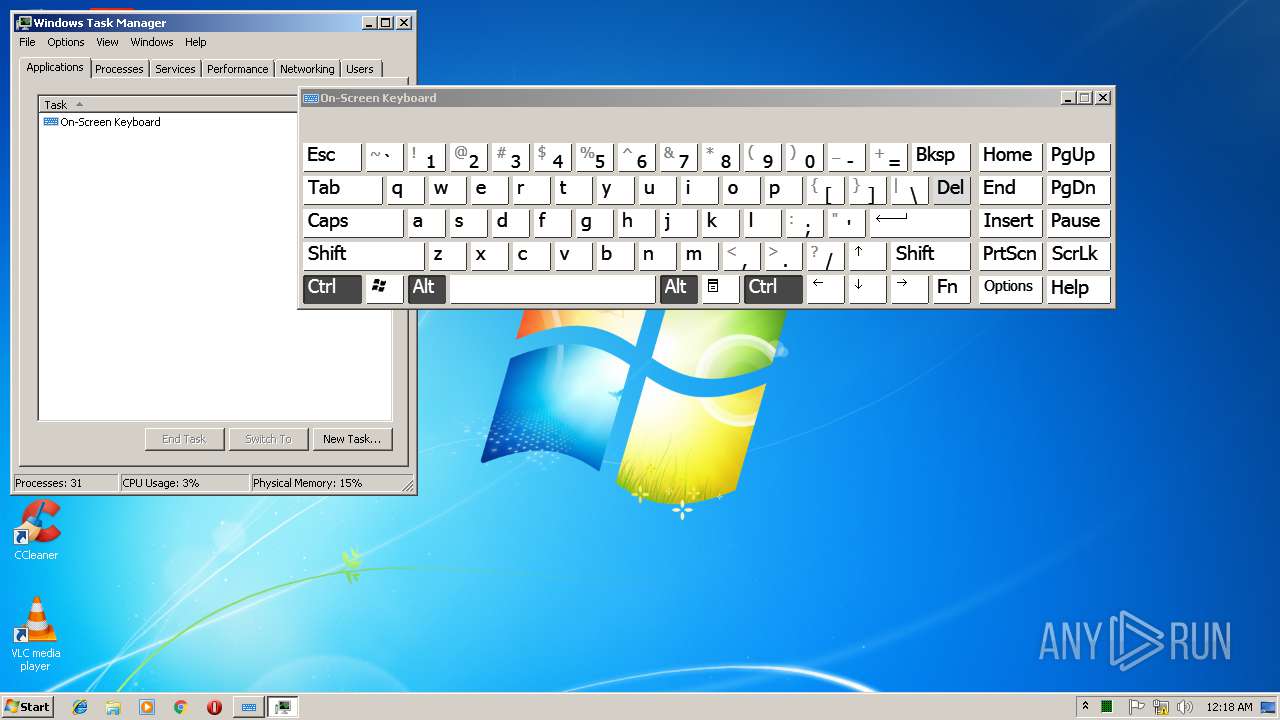
Task: Click the context menu key on the keyboard
Action: point(720,288)
